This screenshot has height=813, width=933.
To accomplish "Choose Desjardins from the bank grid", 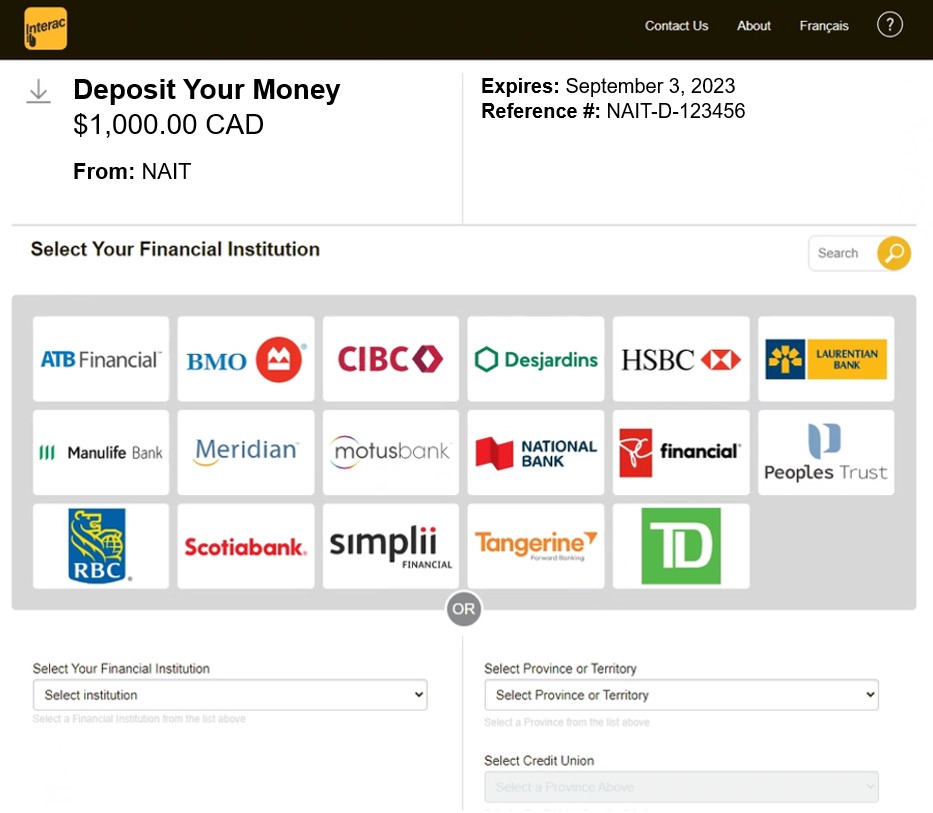I will (x=535, y=359).
